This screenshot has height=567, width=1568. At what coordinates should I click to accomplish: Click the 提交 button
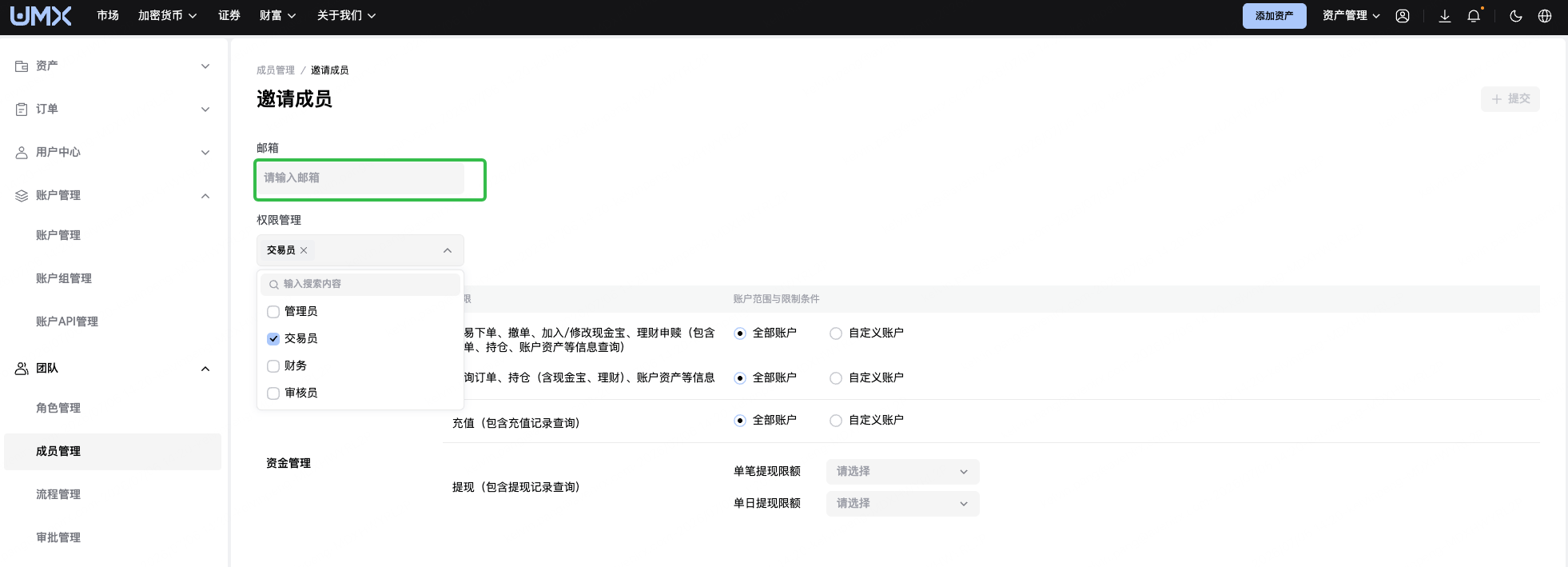(x=1510, y=99)
